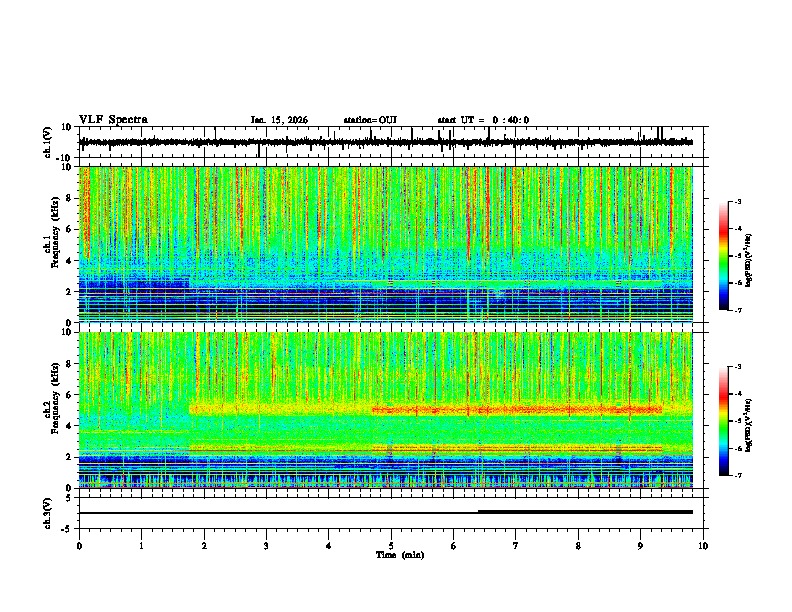The width and height of the screenshot is (792, 612).
Task: Click the "VLF Spectra" title text
Action: [x=113, y=120]
